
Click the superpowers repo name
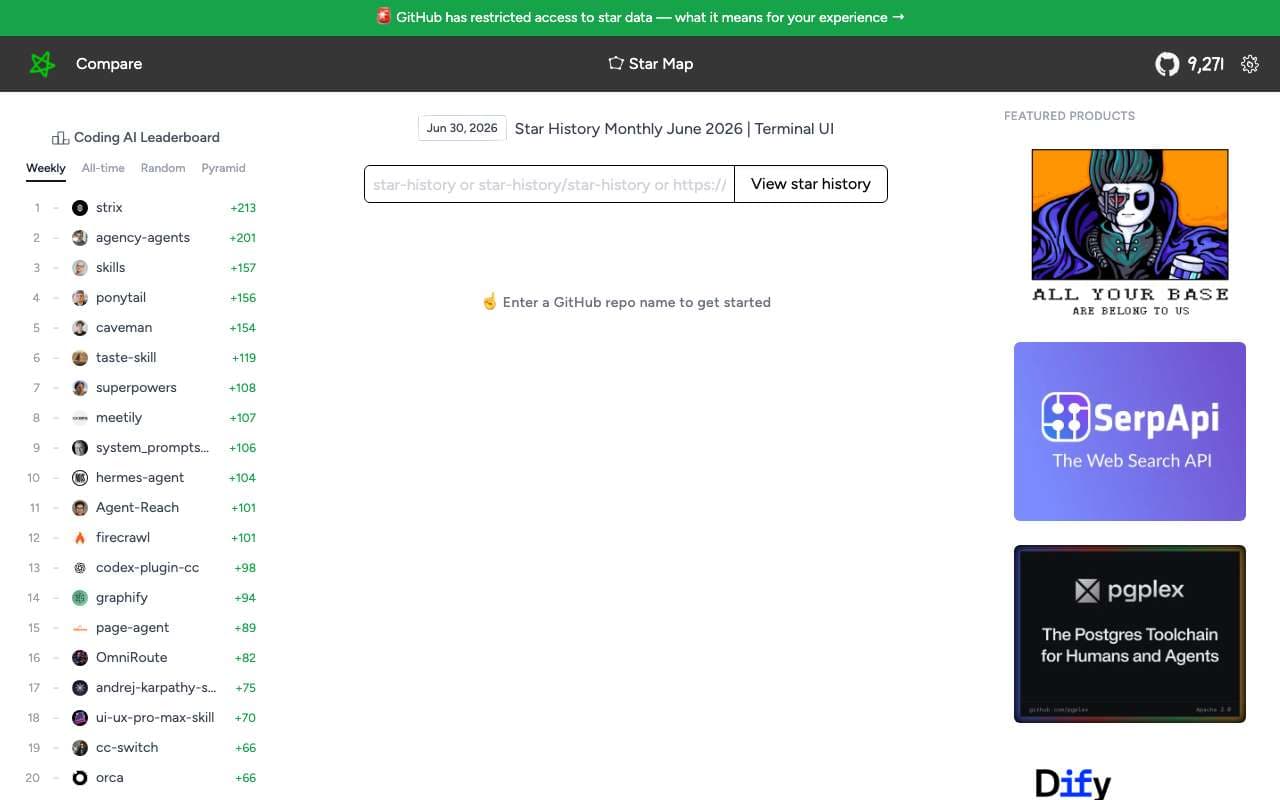click(x=136, y=388)
